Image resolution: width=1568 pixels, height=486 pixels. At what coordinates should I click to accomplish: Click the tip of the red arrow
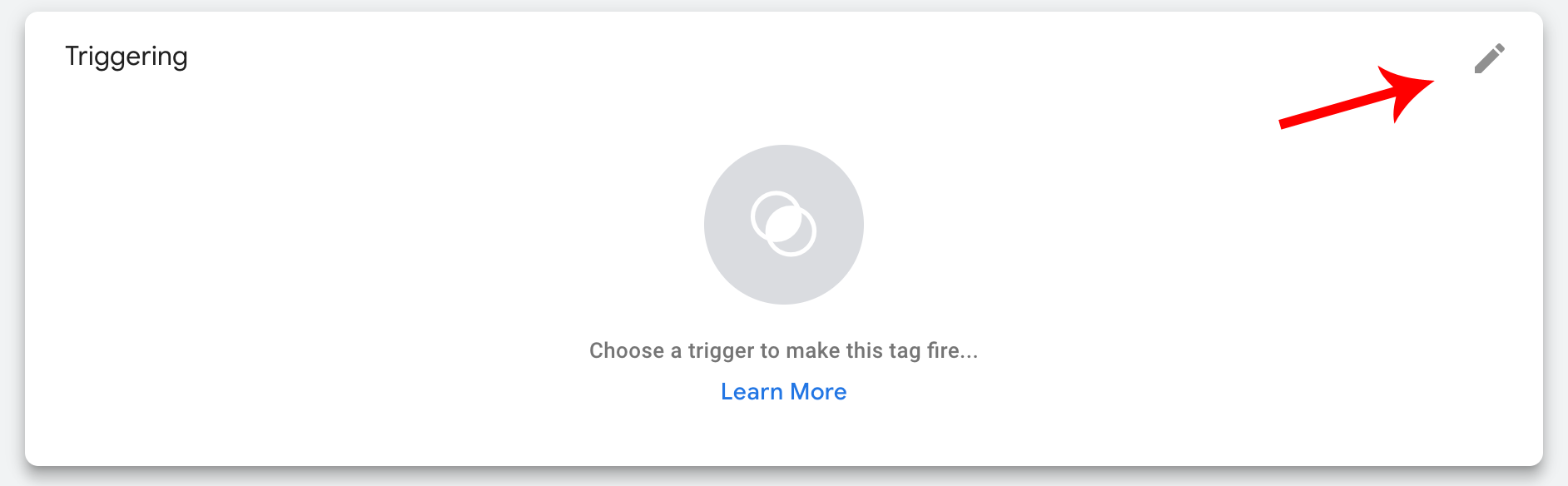[1429, 82]
